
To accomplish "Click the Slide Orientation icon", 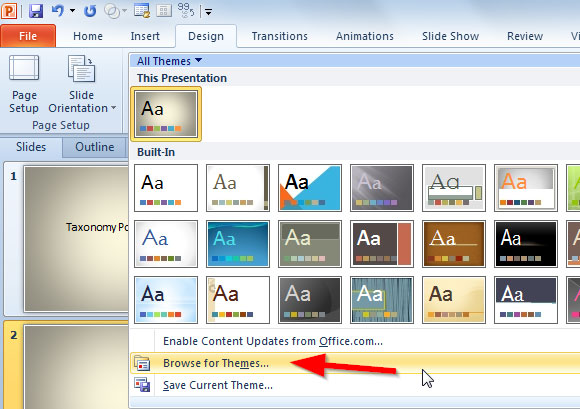I will tap(81, 68).
